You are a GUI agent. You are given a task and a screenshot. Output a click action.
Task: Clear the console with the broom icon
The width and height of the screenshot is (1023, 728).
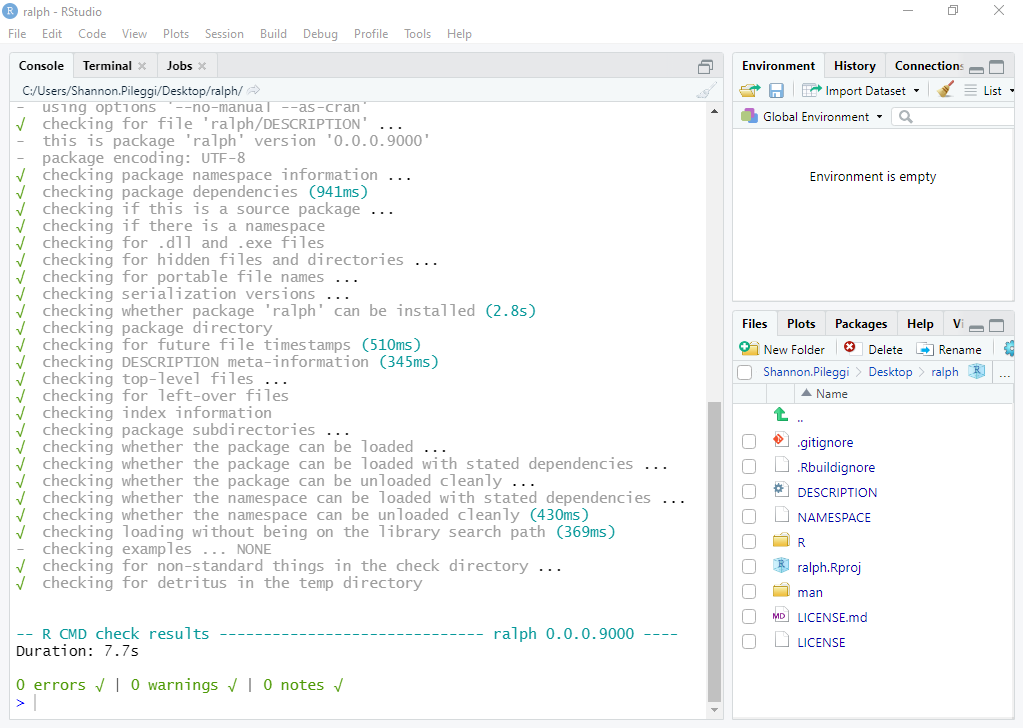tap(707, 91)
